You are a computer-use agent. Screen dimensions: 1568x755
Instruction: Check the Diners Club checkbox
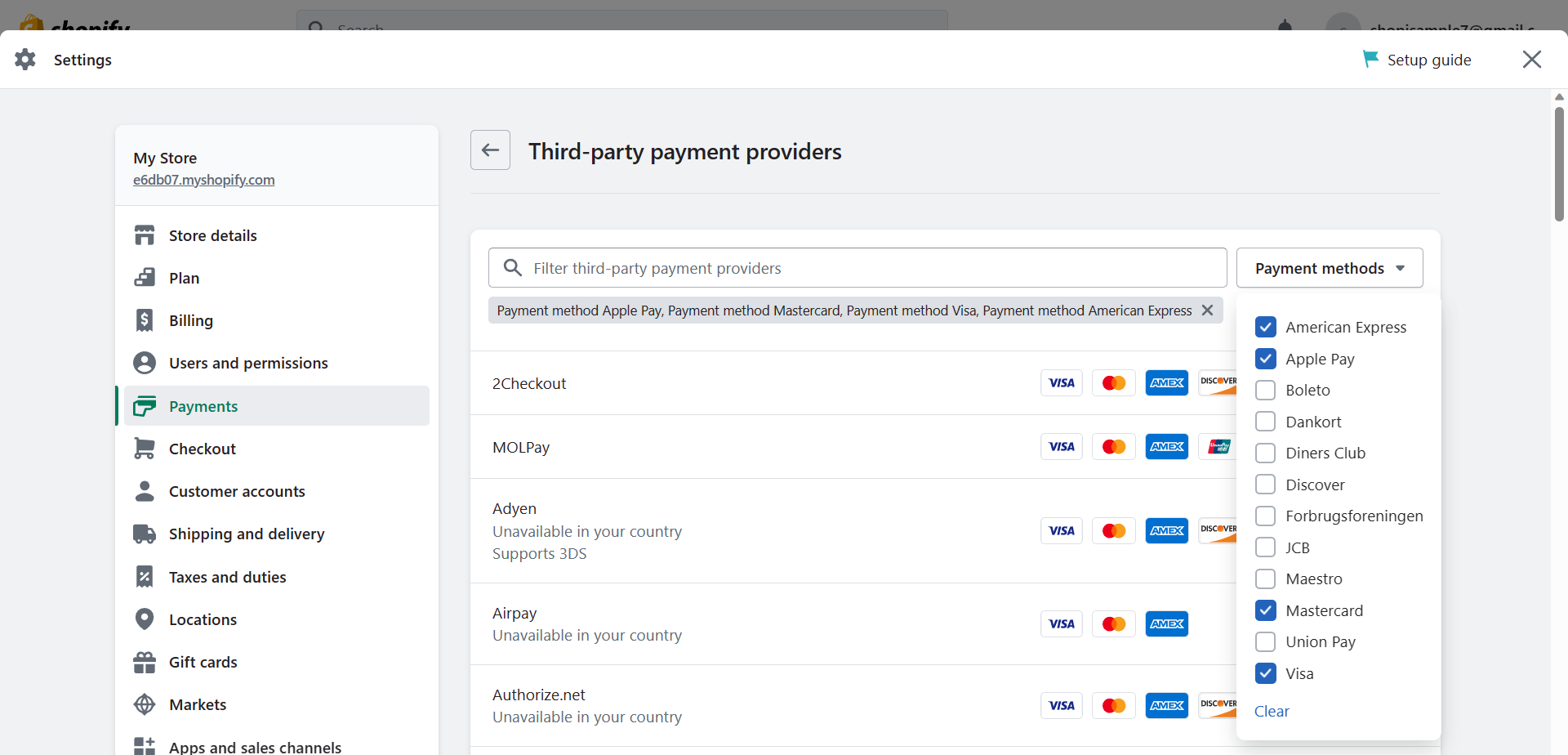click(x=1265, y=453)
